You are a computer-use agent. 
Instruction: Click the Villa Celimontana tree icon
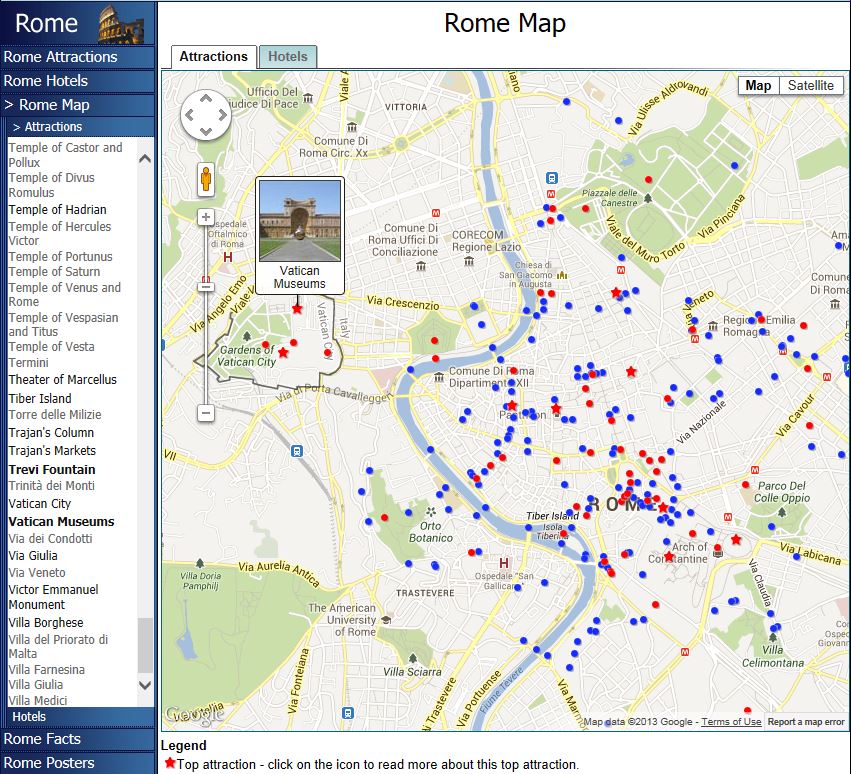[x=773, y=636]
